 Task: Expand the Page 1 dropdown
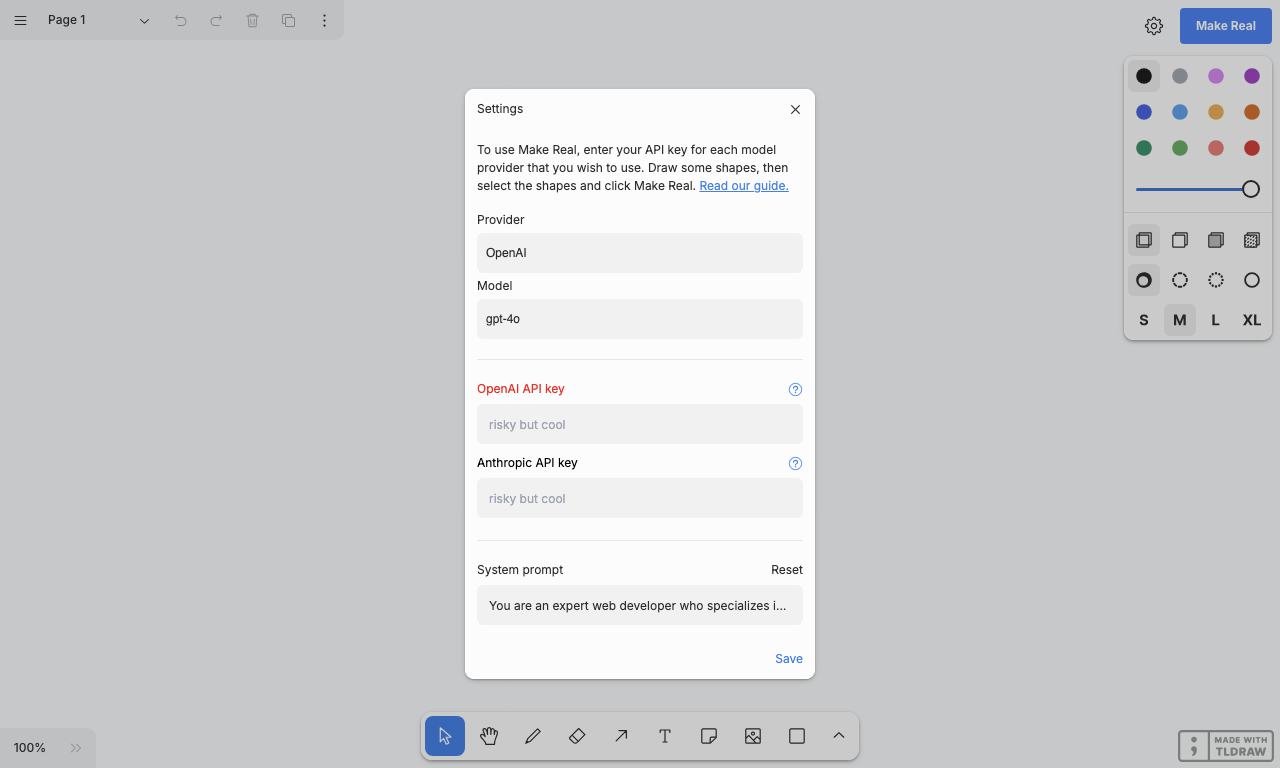(x=100, y=20)
